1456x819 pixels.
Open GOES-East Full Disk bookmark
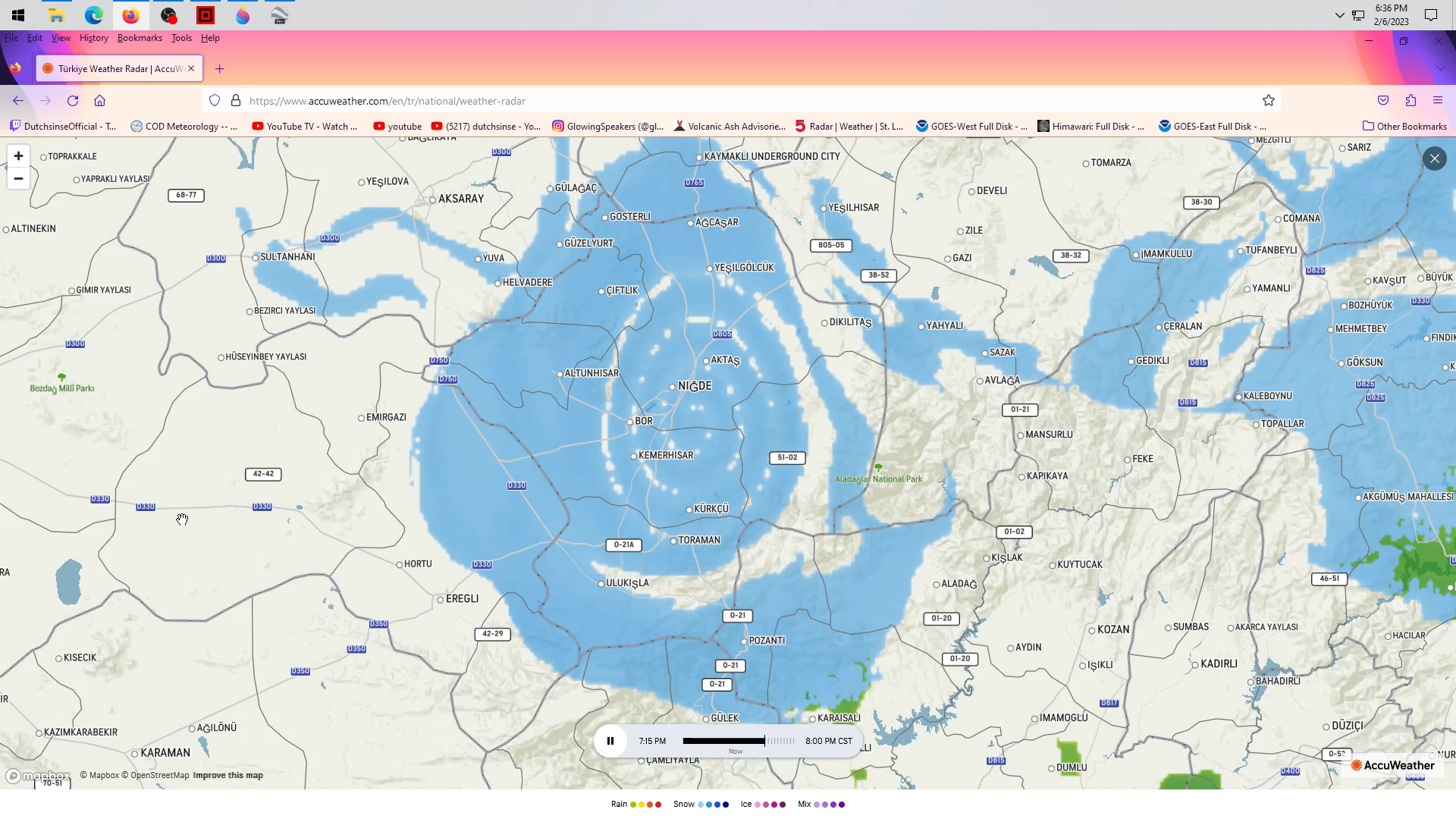click(x=1213, y=127)
